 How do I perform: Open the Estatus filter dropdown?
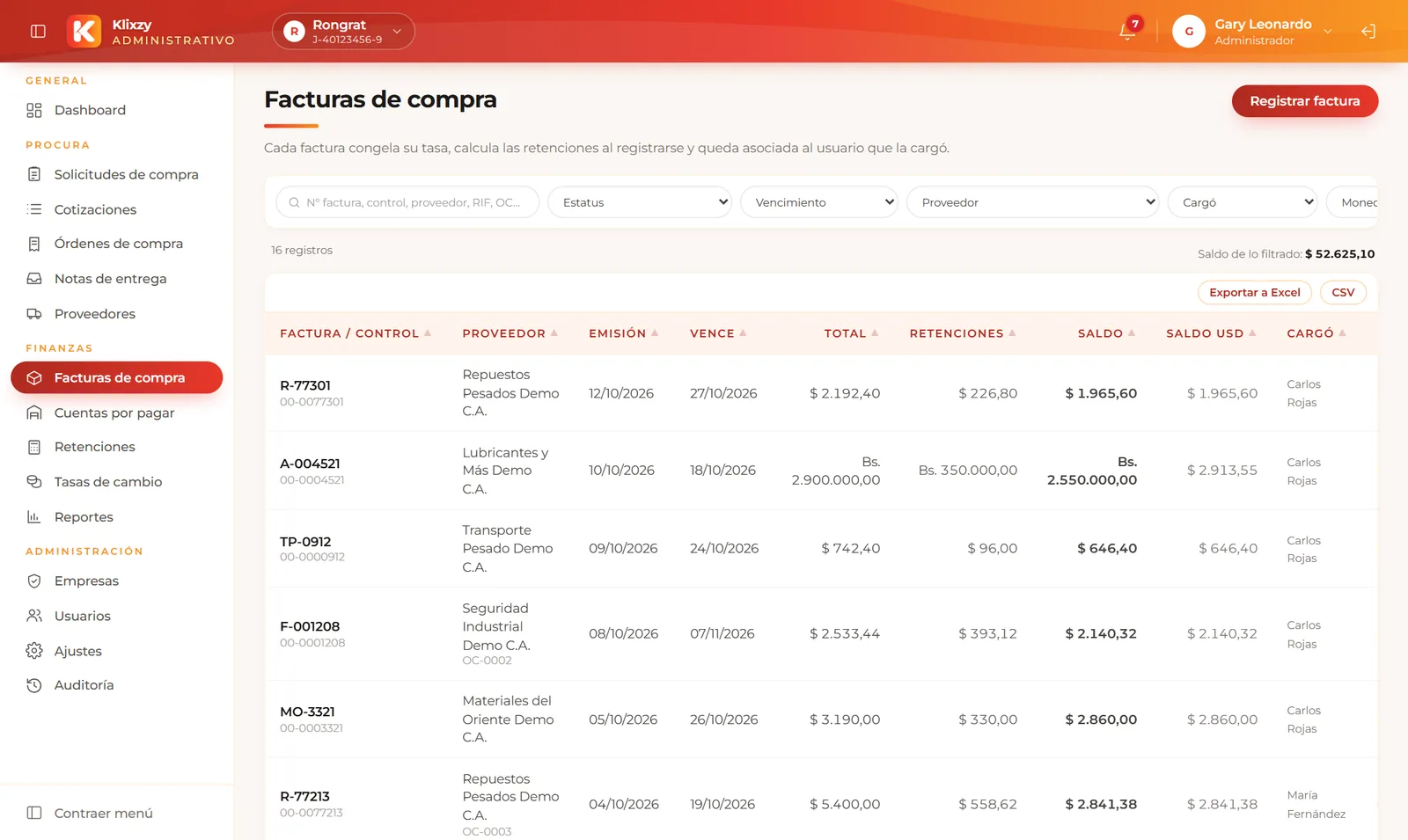[640, 202]
